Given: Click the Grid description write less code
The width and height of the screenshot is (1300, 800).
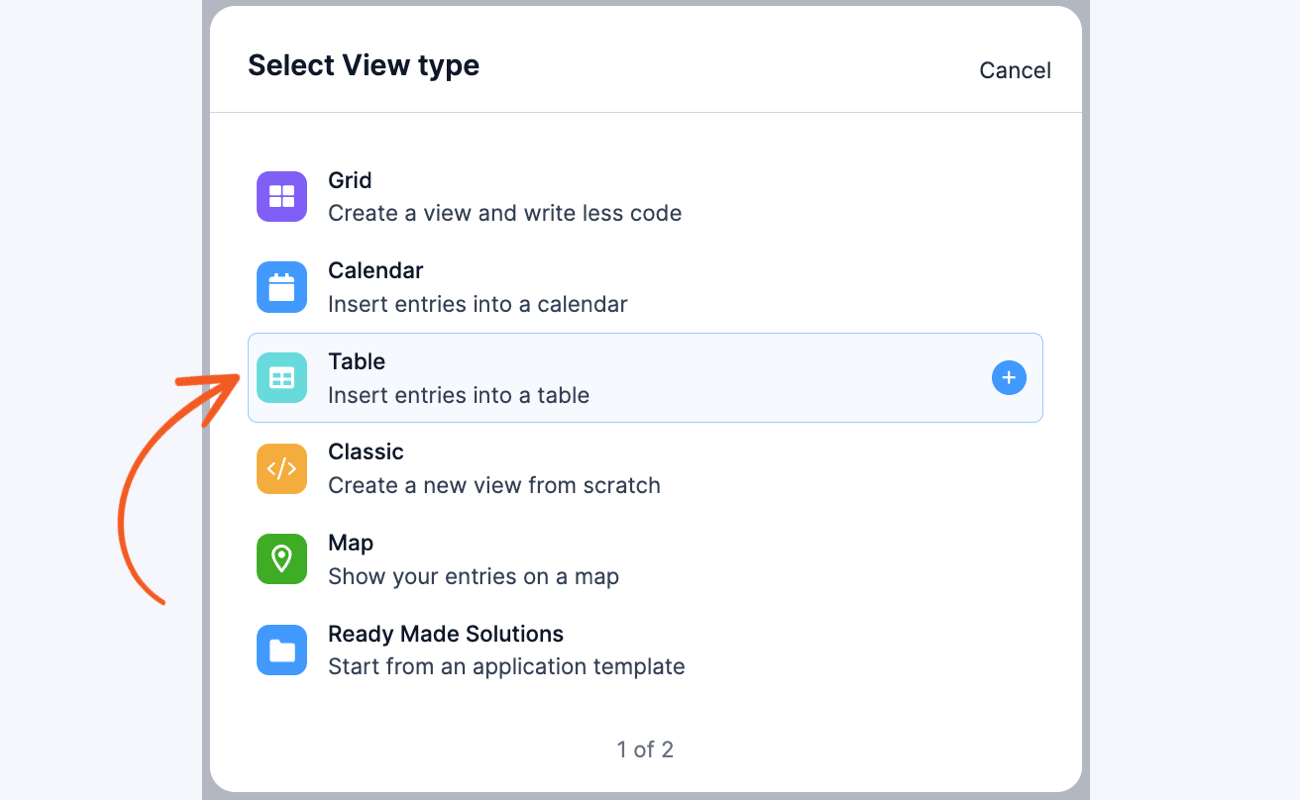Looking at the screenshot, I should [505, 213].
